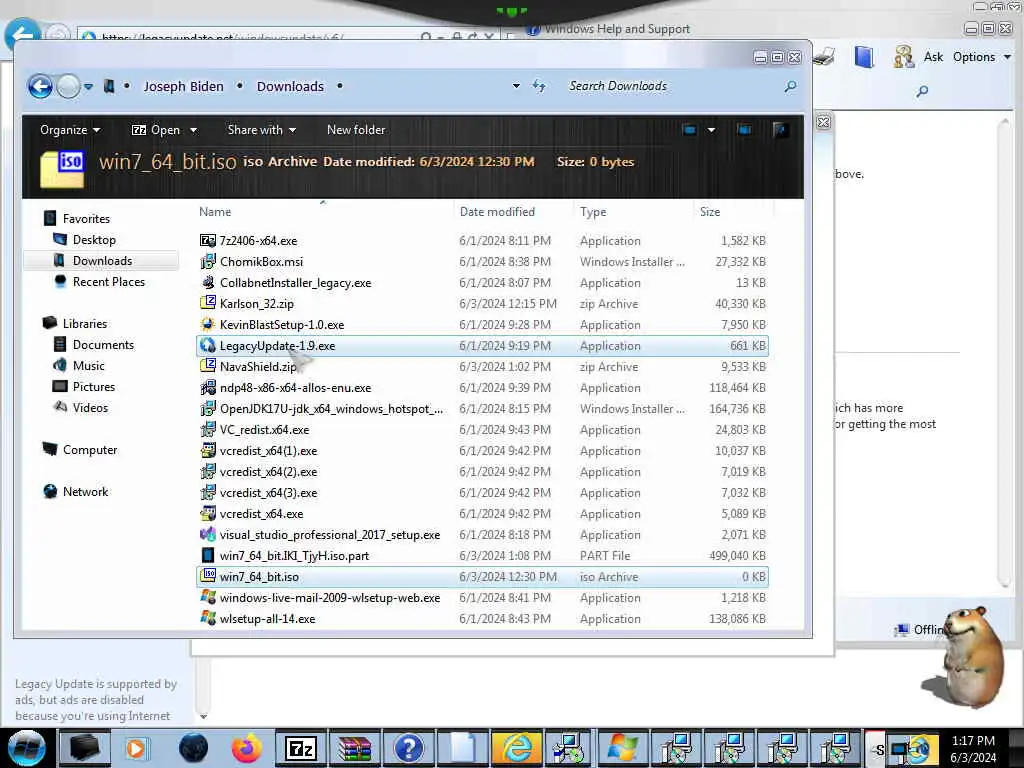Select Network in the navigation pane
Viewport: 1024px width, 768px height.
pyautogui.click(x=86, y=491)
